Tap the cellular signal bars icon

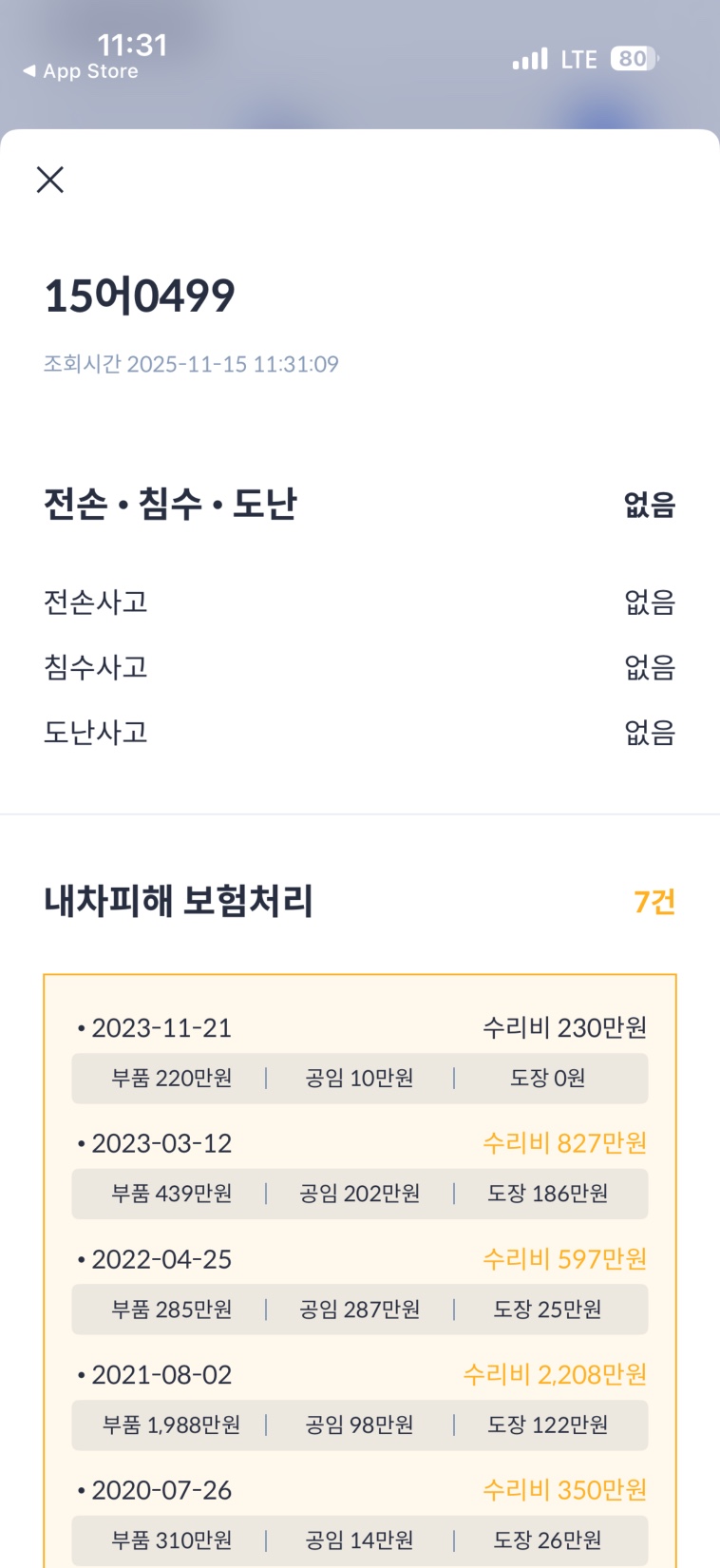pos(530,60)
